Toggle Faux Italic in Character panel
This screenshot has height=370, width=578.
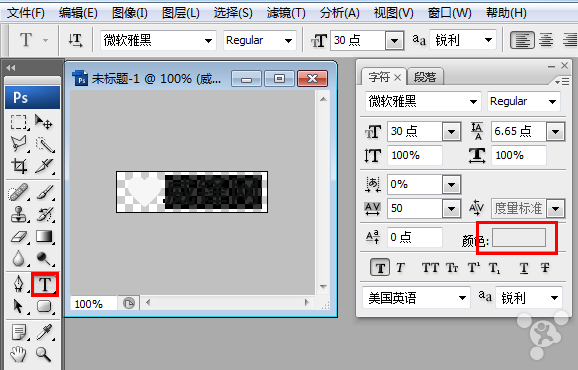(x=400, y=268)
